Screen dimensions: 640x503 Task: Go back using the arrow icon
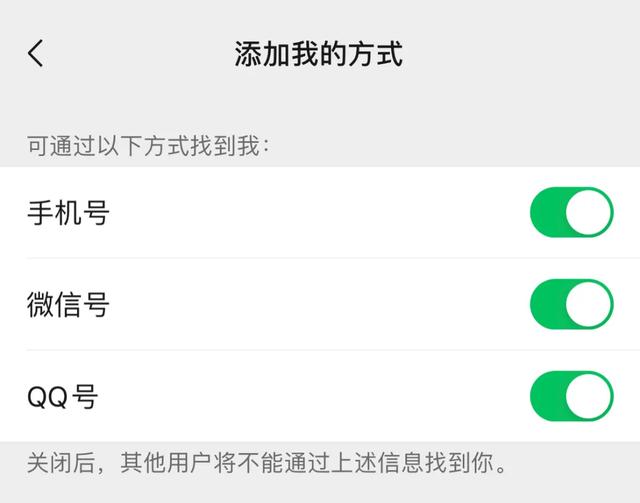coord(36,53)
